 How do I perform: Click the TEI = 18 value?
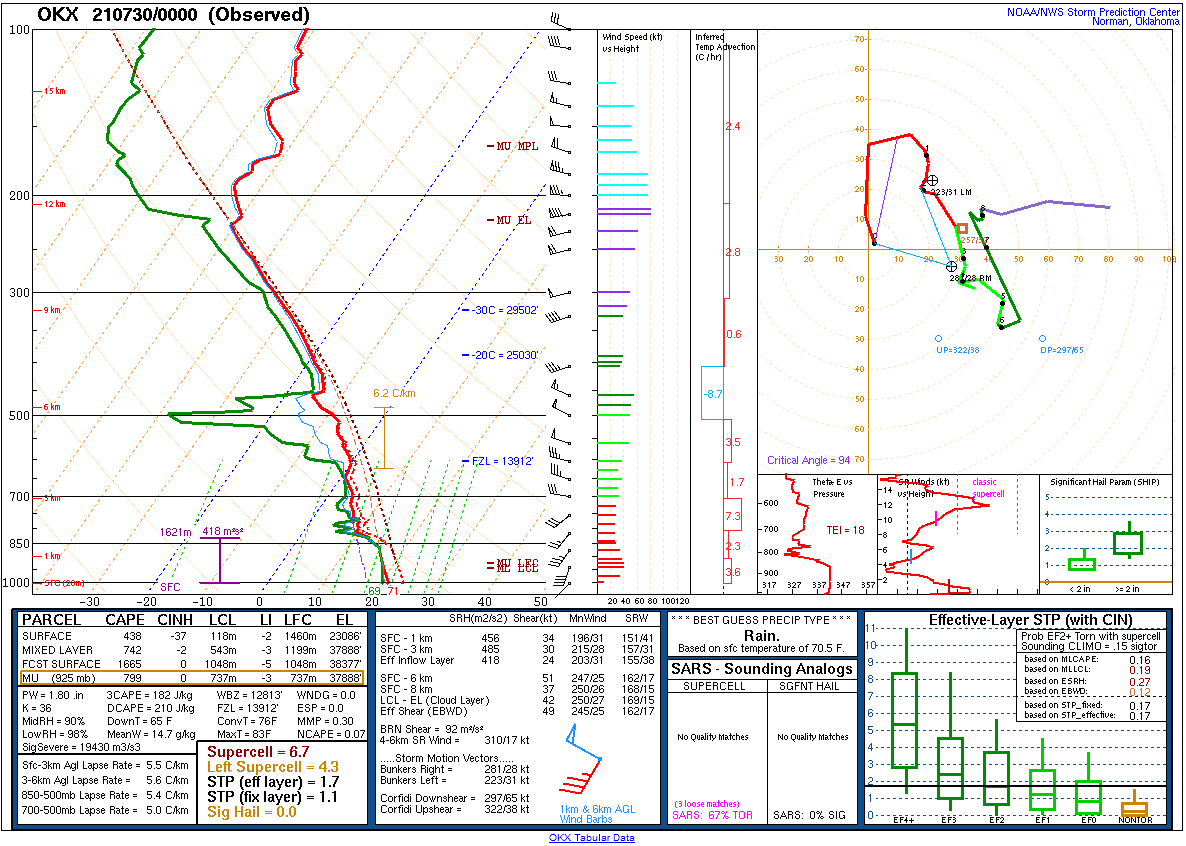coord(846,530)
